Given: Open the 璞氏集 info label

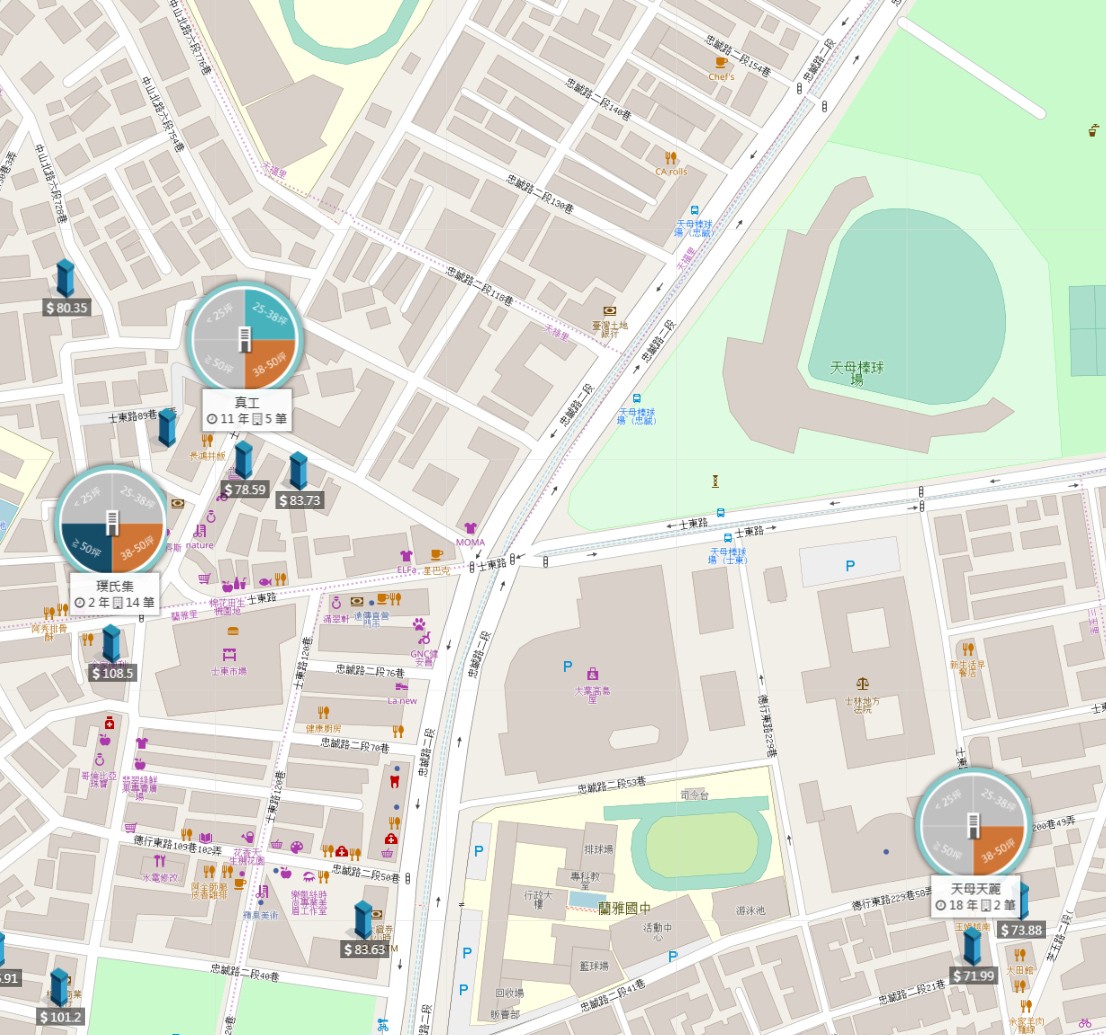Looking at the screenshot, I should coord(114,593).
